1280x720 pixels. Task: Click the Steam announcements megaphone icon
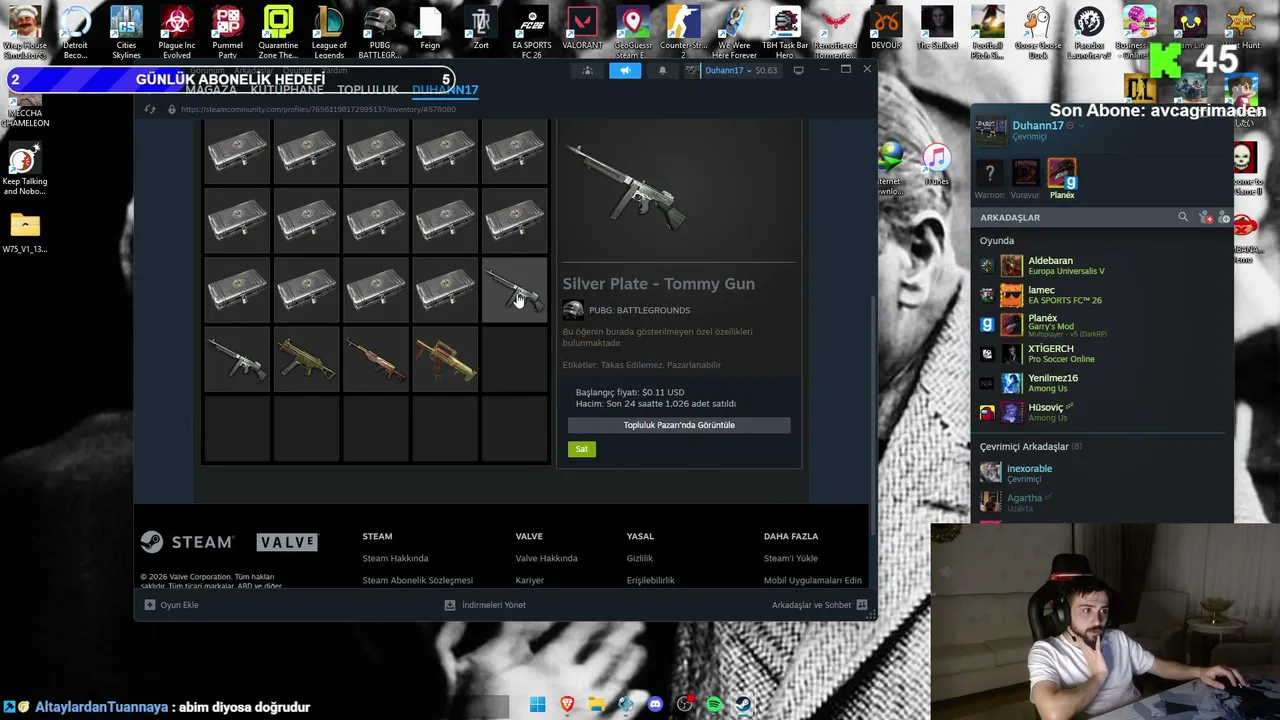[x=625, y=70]
